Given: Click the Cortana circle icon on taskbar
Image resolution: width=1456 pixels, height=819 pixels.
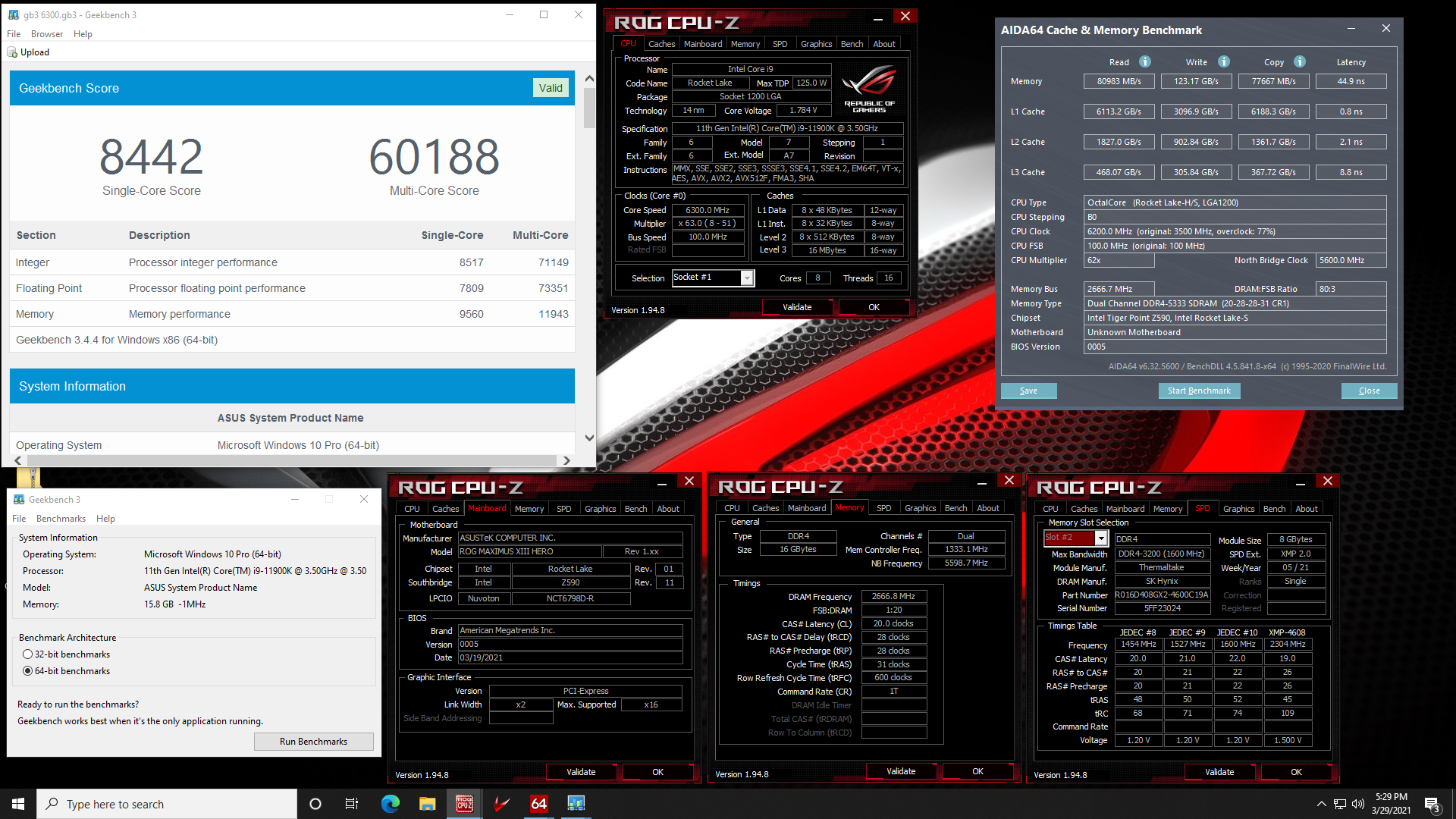Looking at the screenshot, I should pyautogui.click(x=315, y=804).
